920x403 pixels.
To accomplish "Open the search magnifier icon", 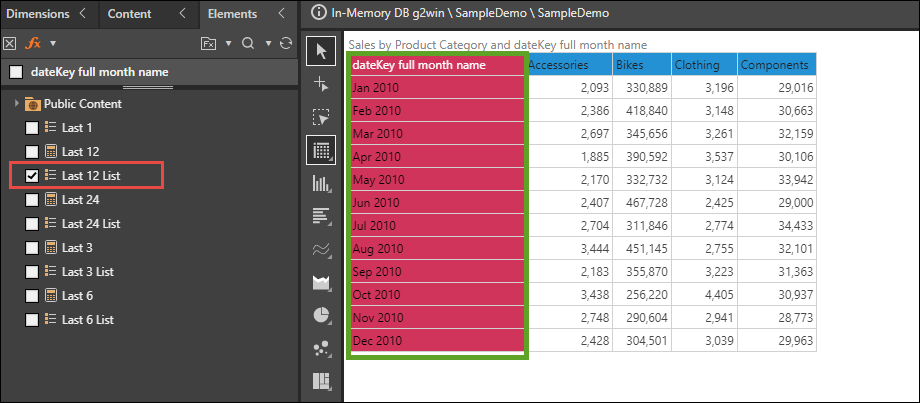I will point(247,43).
